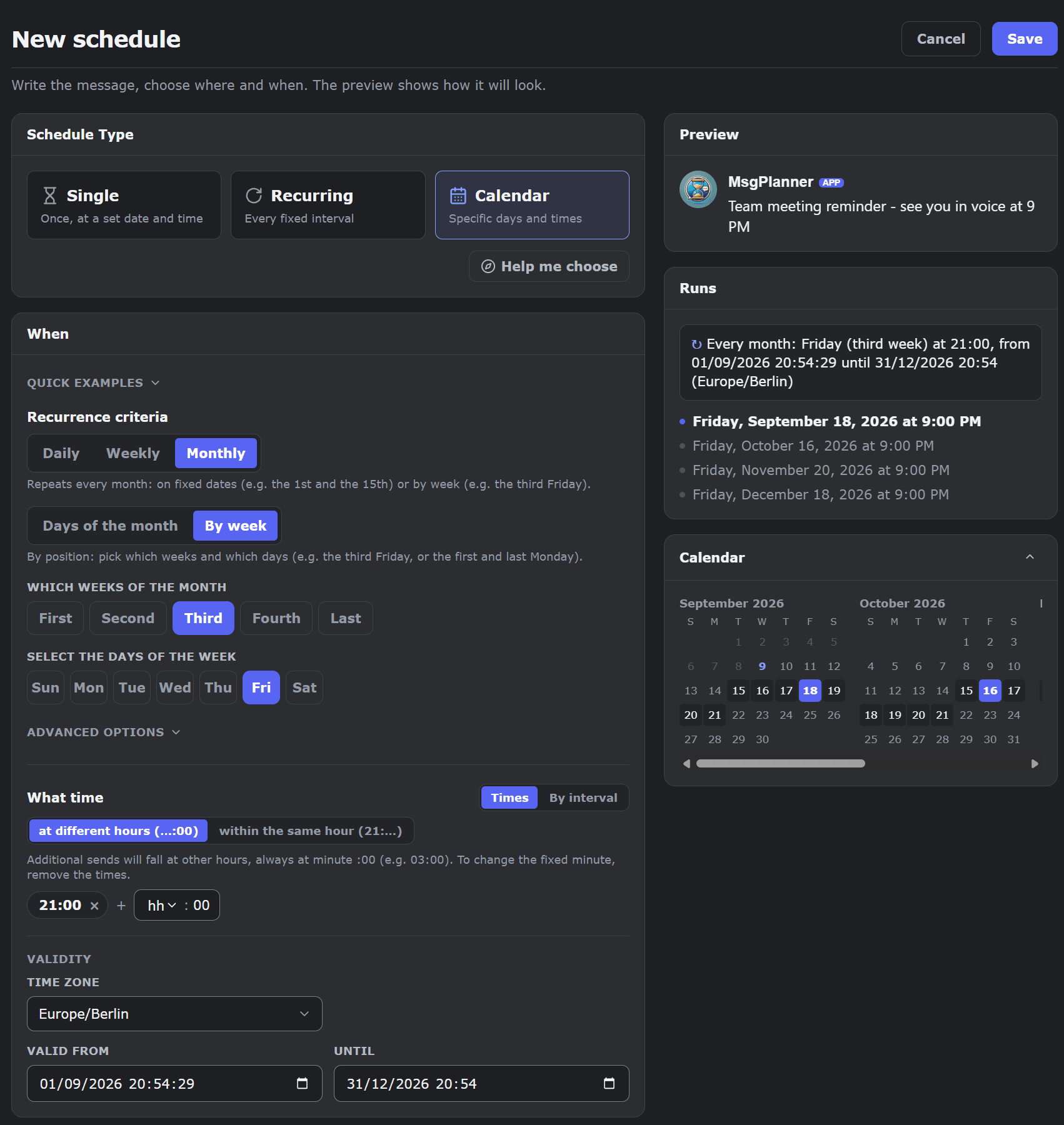
Task: Toggle the Fourth week option
Action: pyautogui.click(x=276, y=618)
